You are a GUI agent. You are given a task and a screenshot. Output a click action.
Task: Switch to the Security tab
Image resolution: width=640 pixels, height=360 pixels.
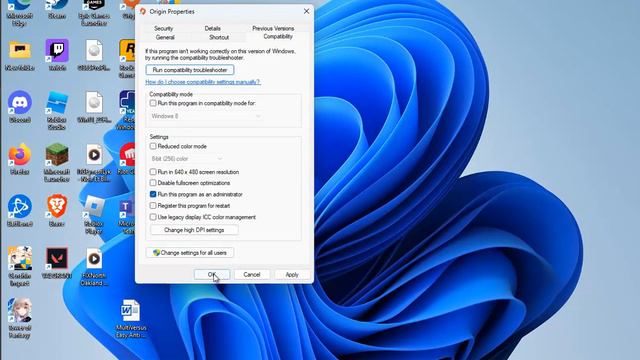tap(163, 29)
